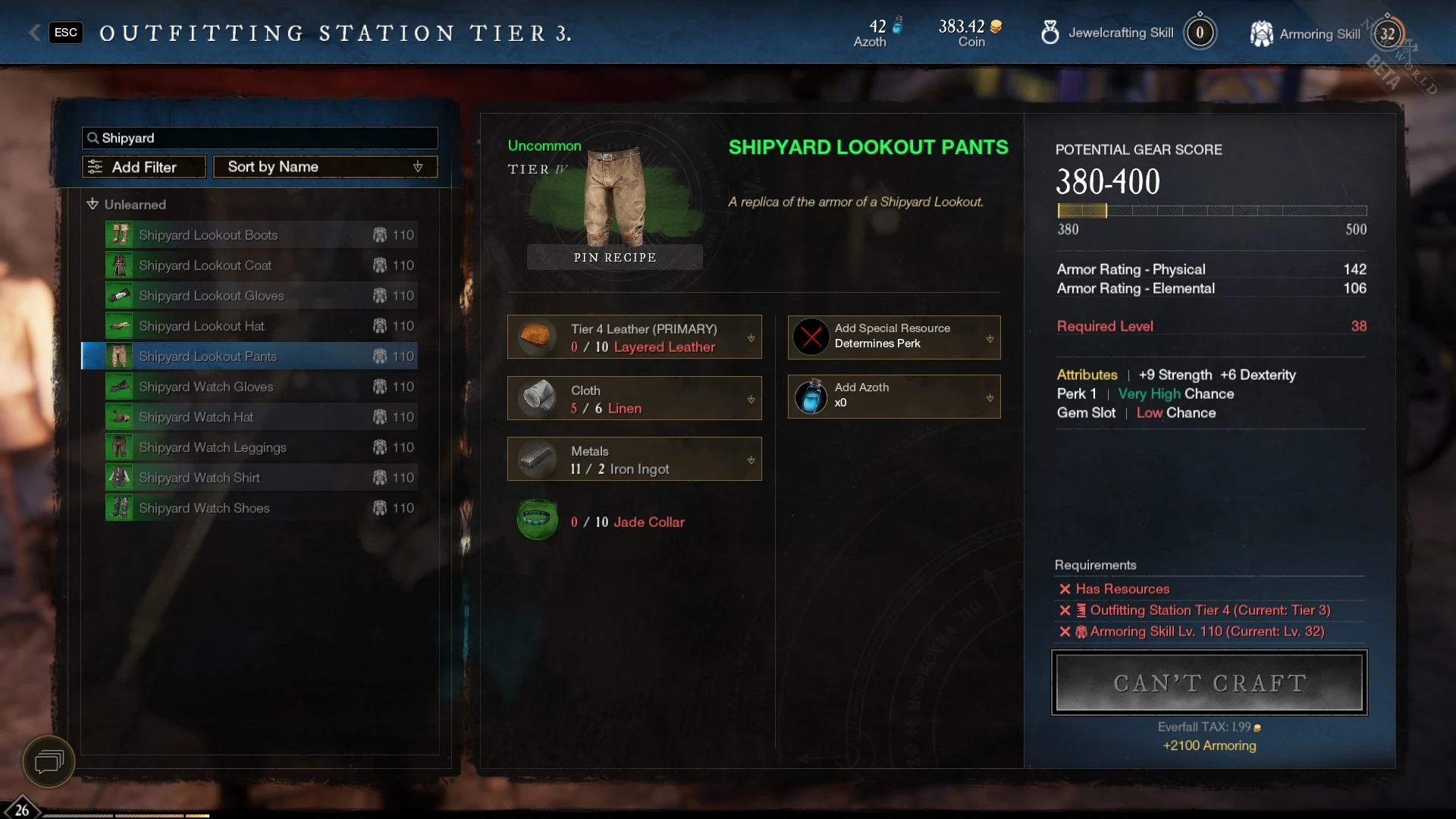The width and height of the screenshot is (1456, 819).
Task: Click the Add Filter button
Action: click(x=144, y=167)
